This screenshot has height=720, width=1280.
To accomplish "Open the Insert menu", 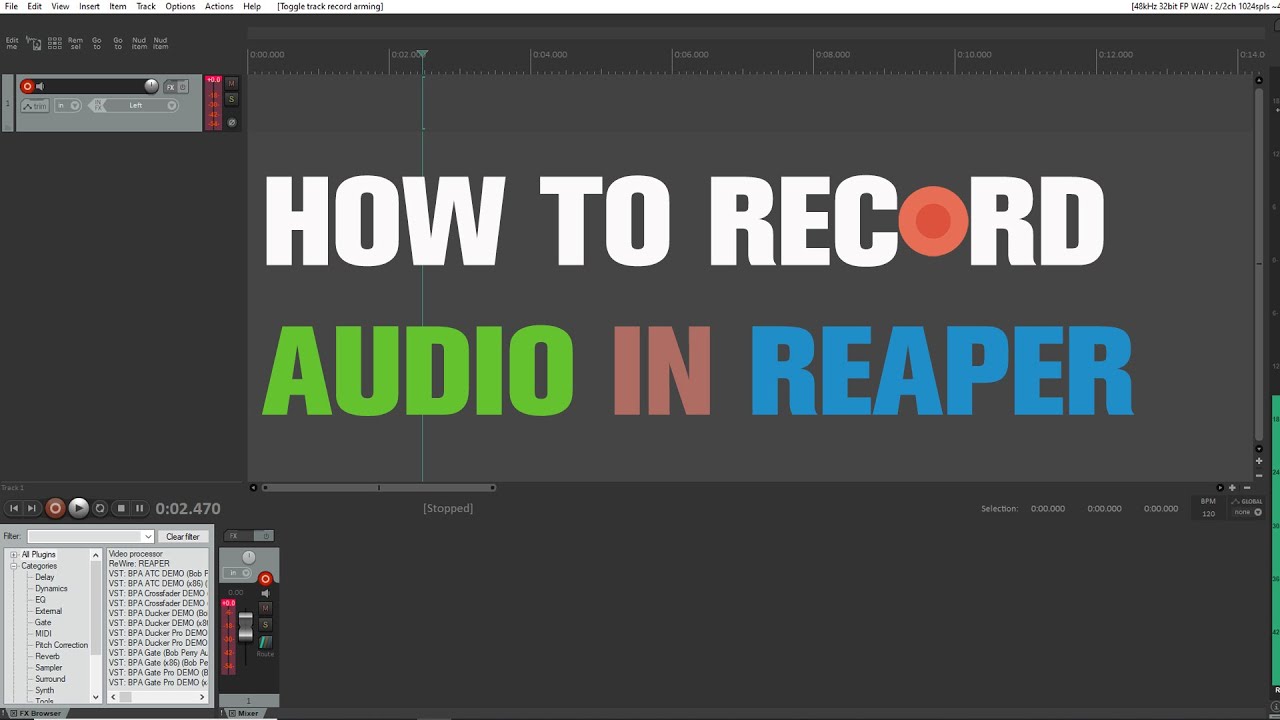I will coord(89,6).
